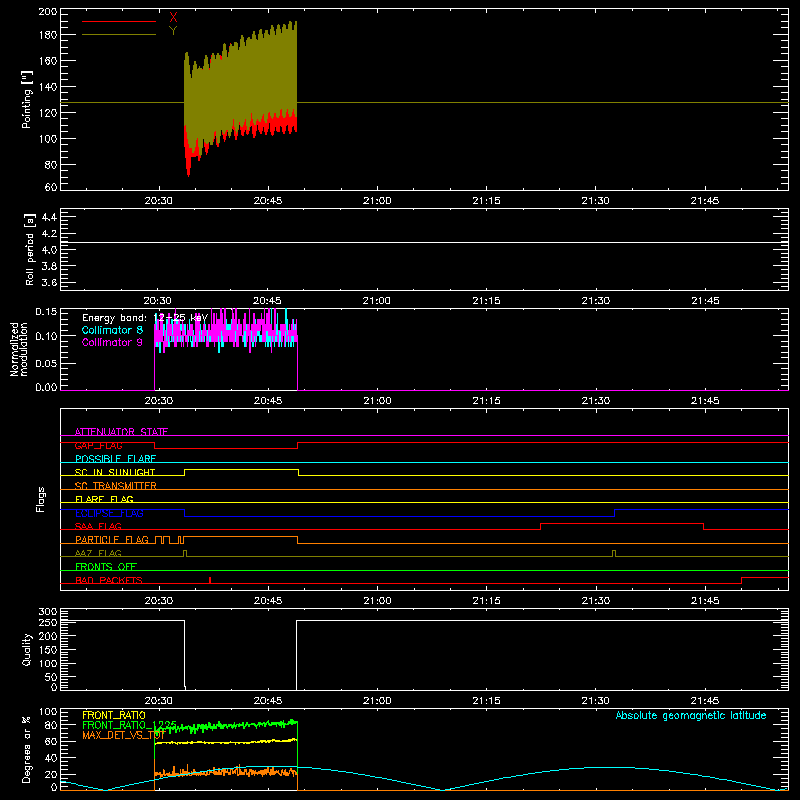The image size is (800, 800).
Task: Click the "0.05" value on the modulation axis
Action: pyautogui.click(x=46, y=363)
